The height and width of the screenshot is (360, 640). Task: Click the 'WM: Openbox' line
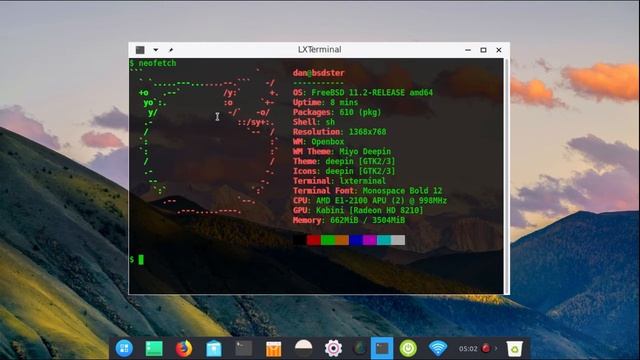coord(318,142)
